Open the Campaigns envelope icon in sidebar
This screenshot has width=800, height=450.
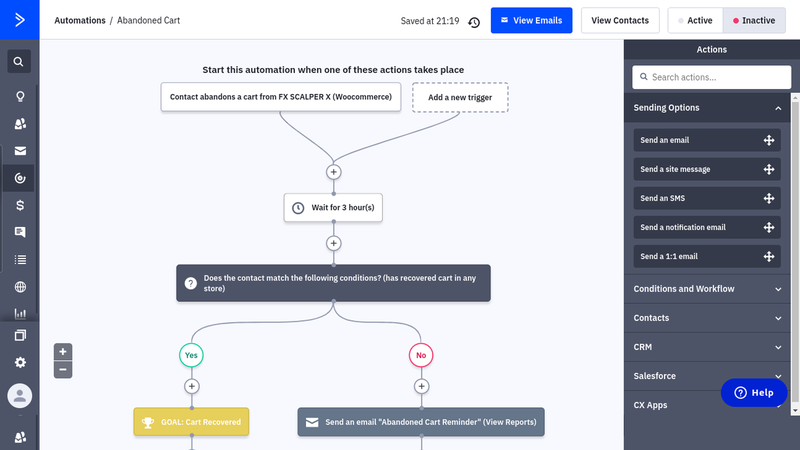pyautogui.click(x=20, y=151)
